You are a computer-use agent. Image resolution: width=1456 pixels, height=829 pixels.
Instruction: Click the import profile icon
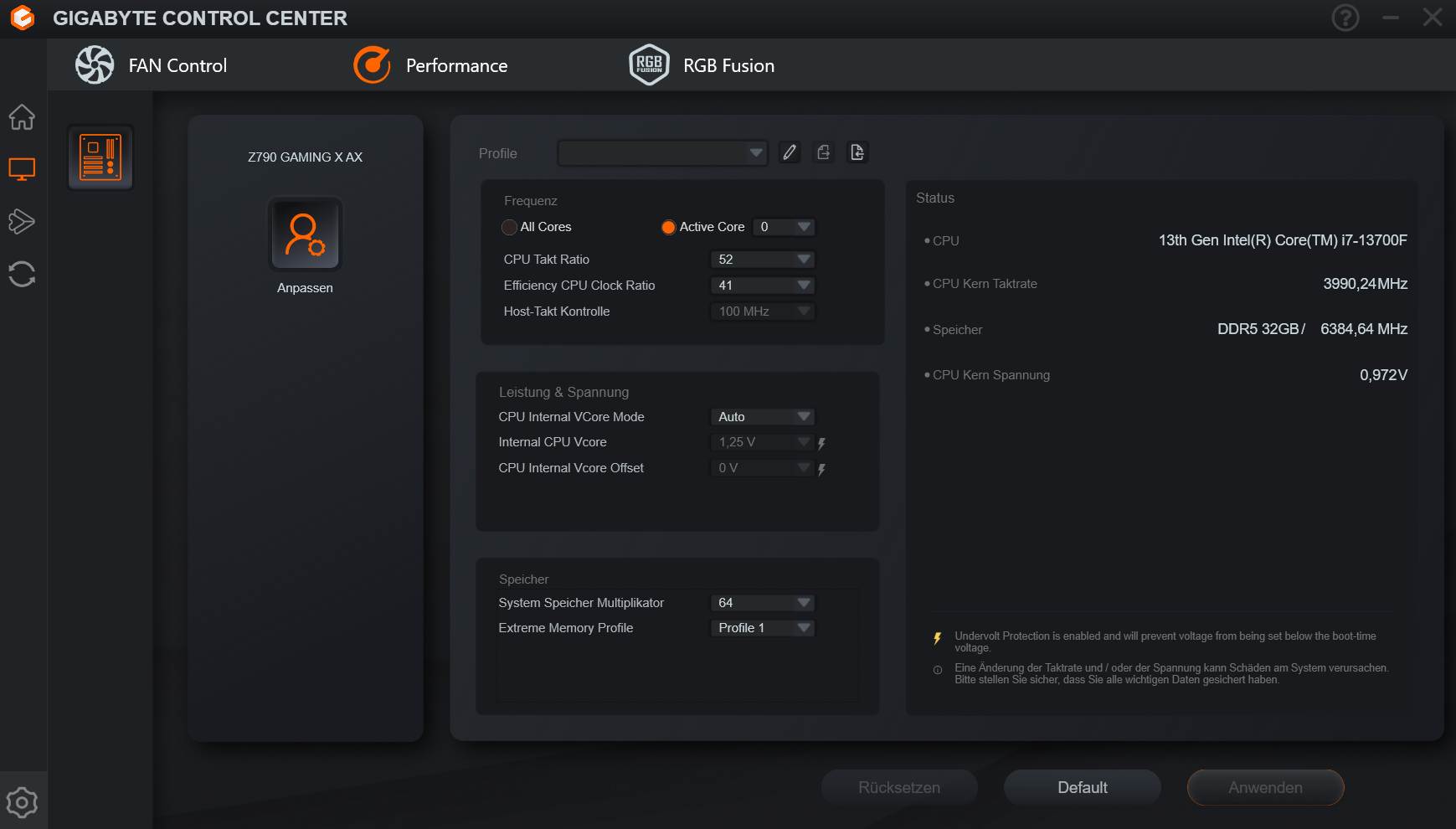pyautogui.click(x=857, y=152)
